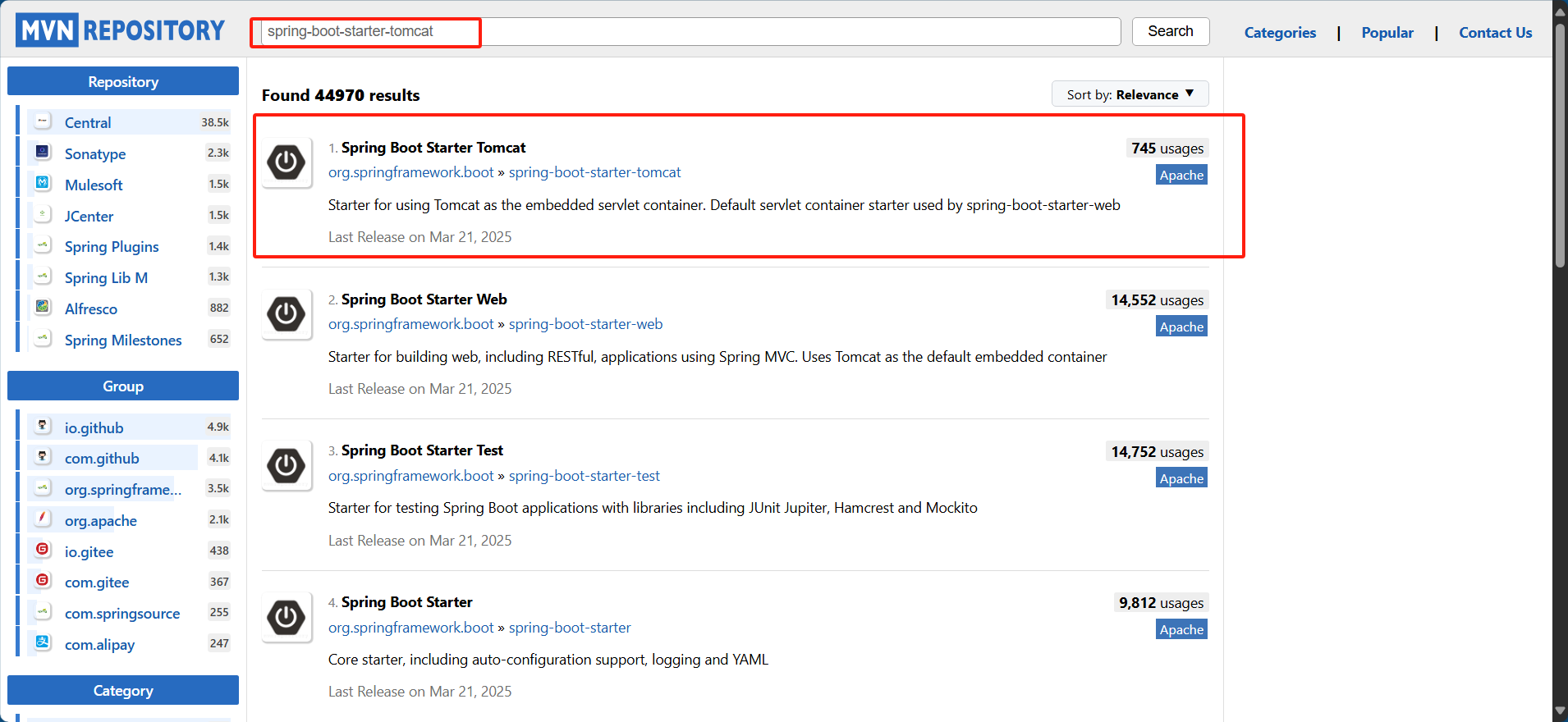Screen dimensions: 1568x722
Task: Select the com.alipay group icon
Action: (x=43, y=643)
